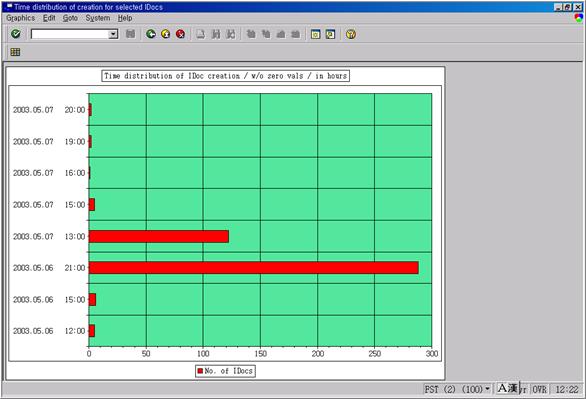Click the OVR insert mode indicator

click(539, 389)
